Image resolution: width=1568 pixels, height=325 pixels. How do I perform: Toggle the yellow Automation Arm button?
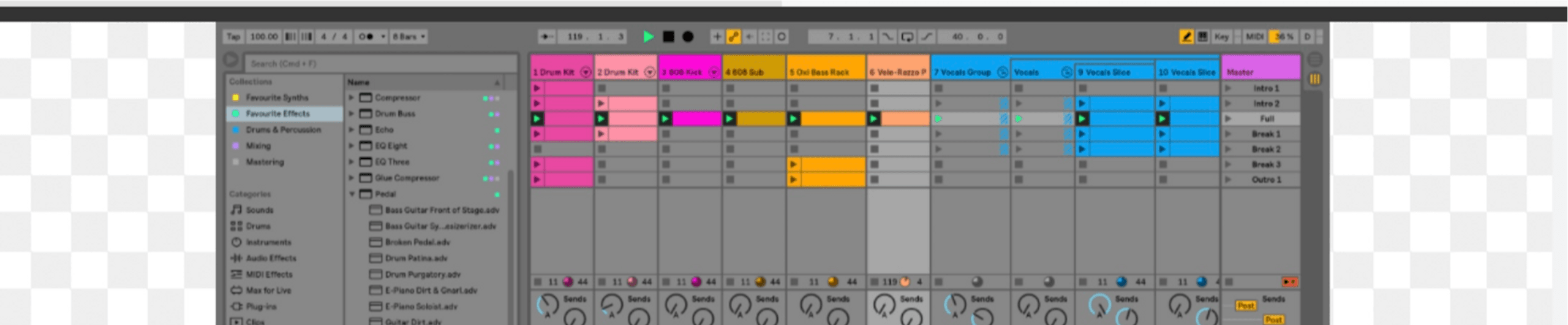tap(733, 37)
